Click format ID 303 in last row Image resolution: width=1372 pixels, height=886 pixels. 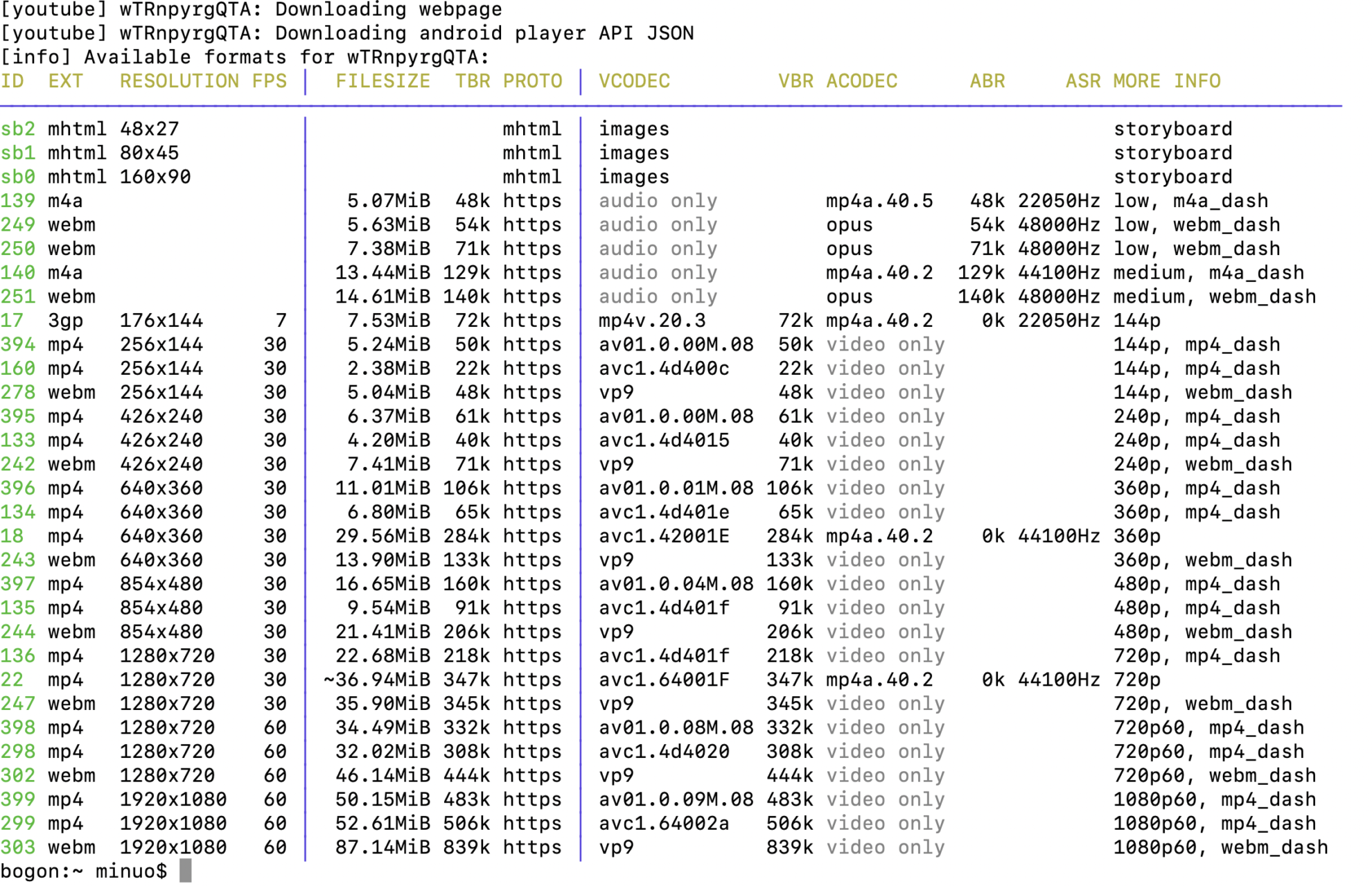(17, 847)
